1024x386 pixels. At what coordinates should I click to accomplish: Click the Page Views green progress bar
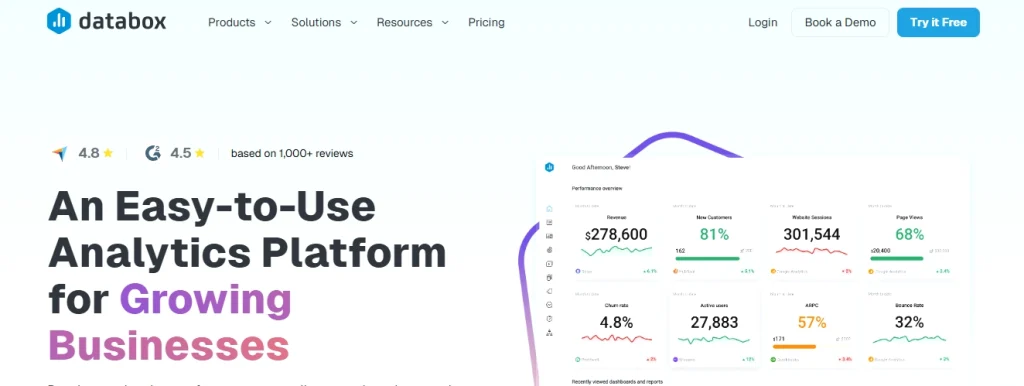(897, 259)
